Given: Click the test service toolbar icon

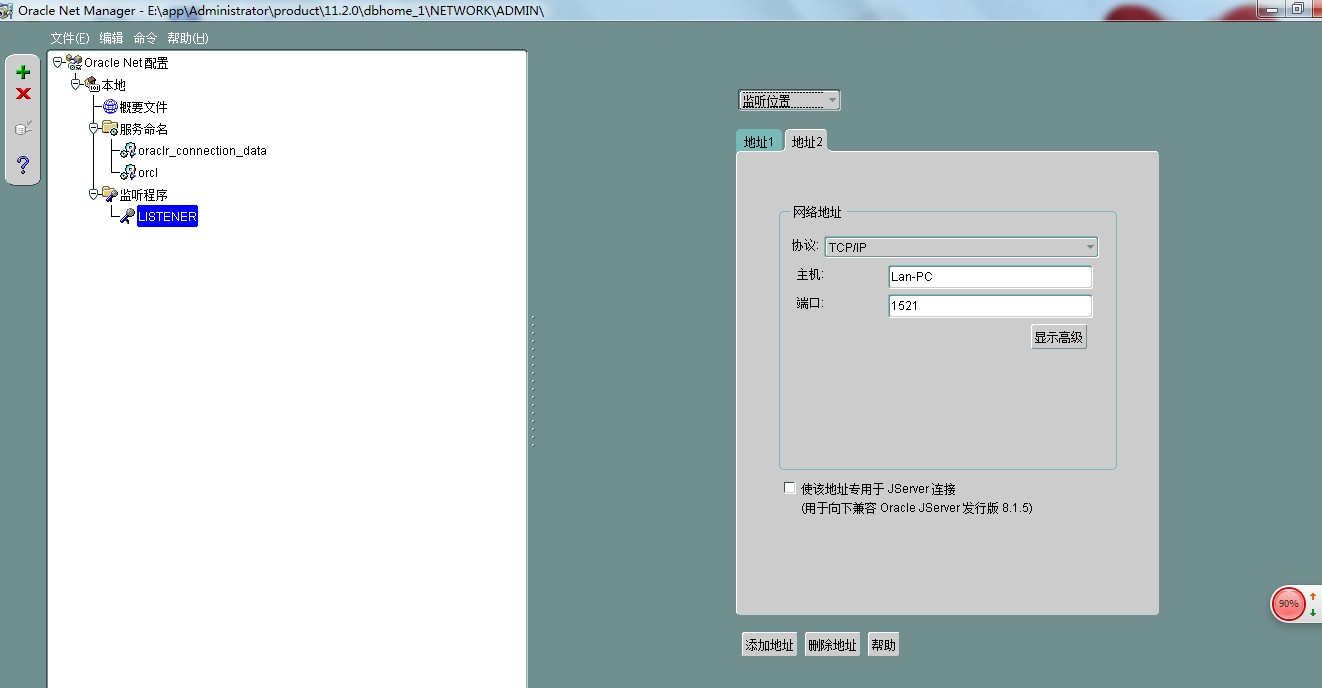Looking at the screenshot, I should click(x=23, y=128).
